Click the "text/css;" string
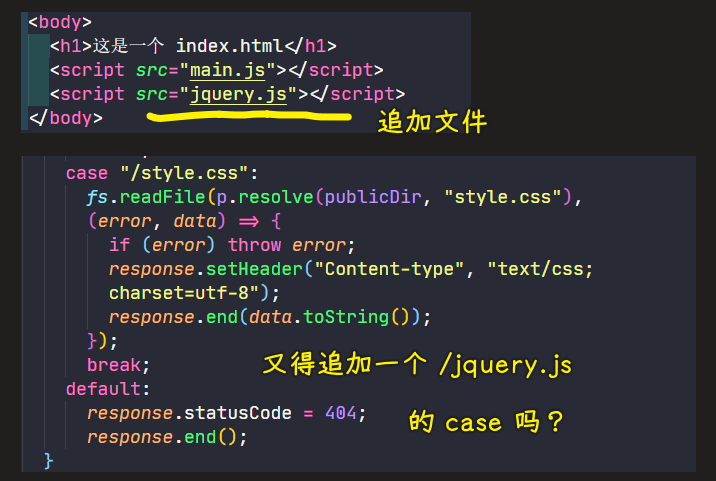The height and width of the screenshot is (481, 716). [x=540, y=269]
